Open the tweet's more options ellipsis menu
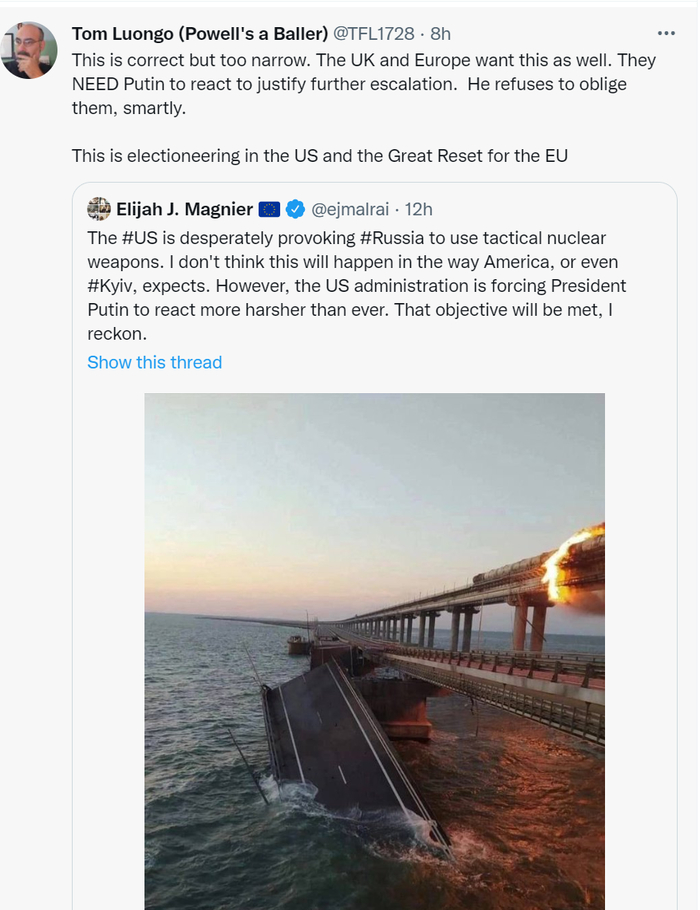Image resolution: width=700 pixels, height=910 pixels. pos(666,33)
